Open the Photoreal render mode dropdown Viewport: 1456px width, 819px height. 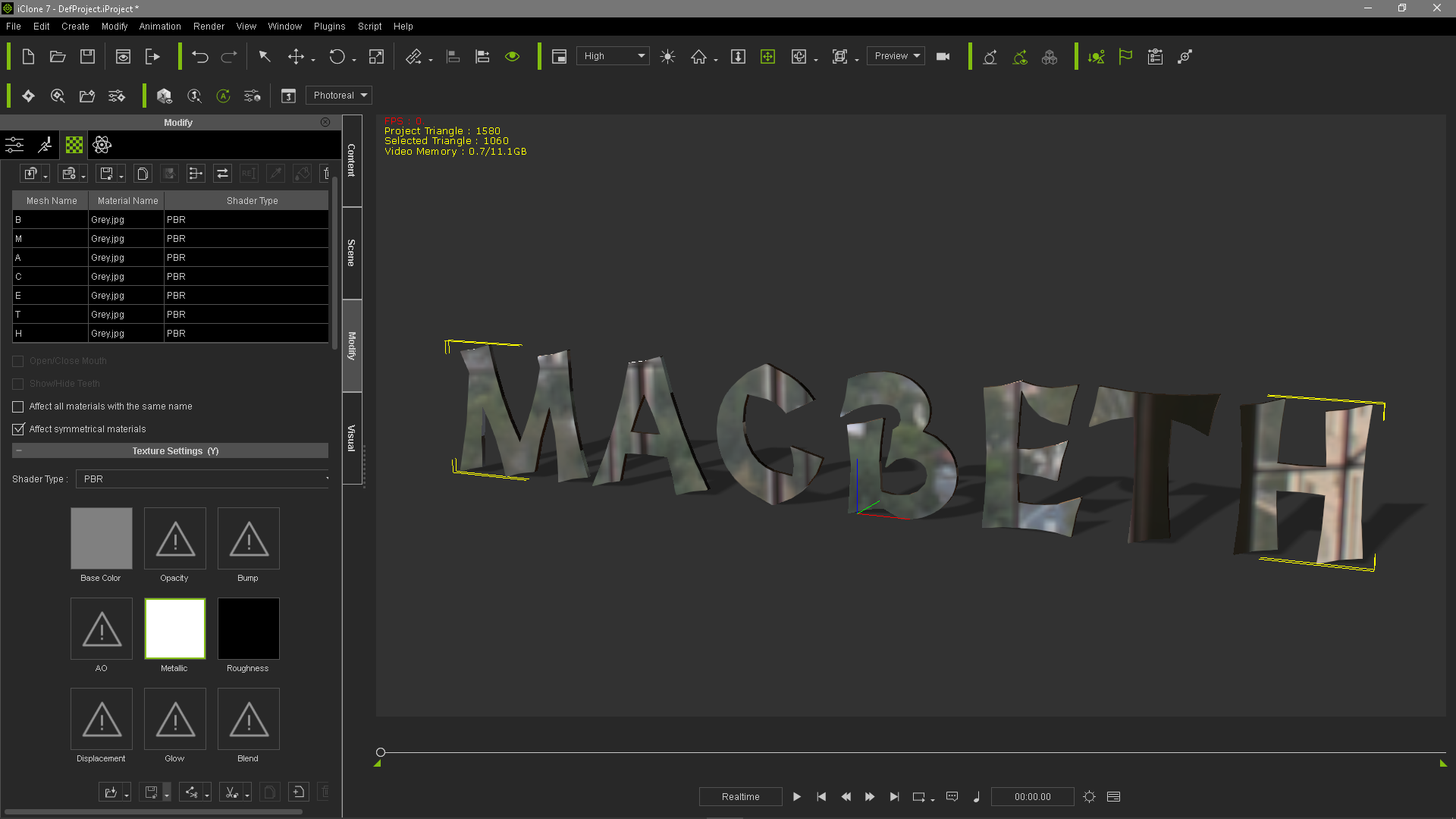339,96
